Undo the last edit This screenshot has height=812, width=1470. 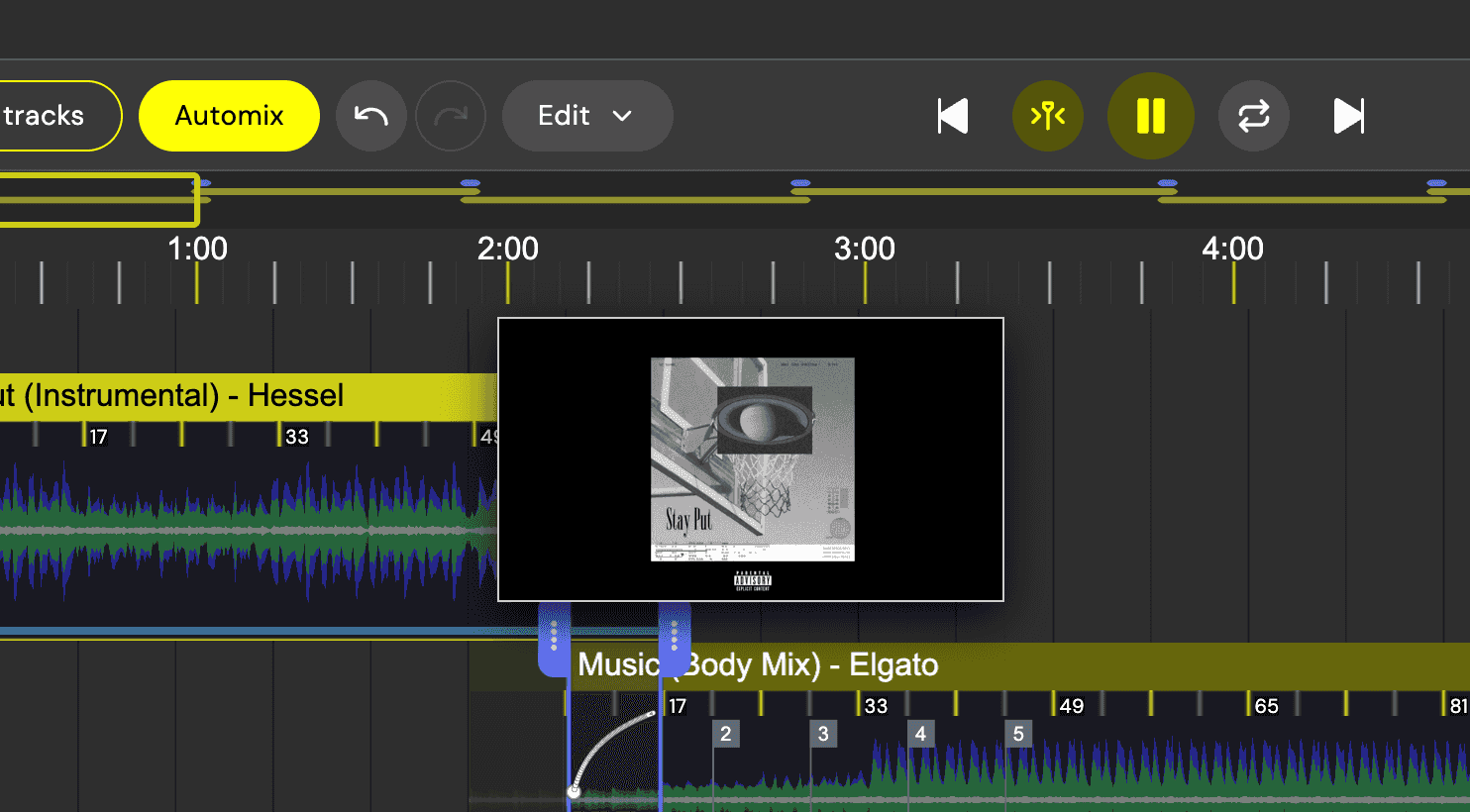pyautogui.click(x=371, y=116)
